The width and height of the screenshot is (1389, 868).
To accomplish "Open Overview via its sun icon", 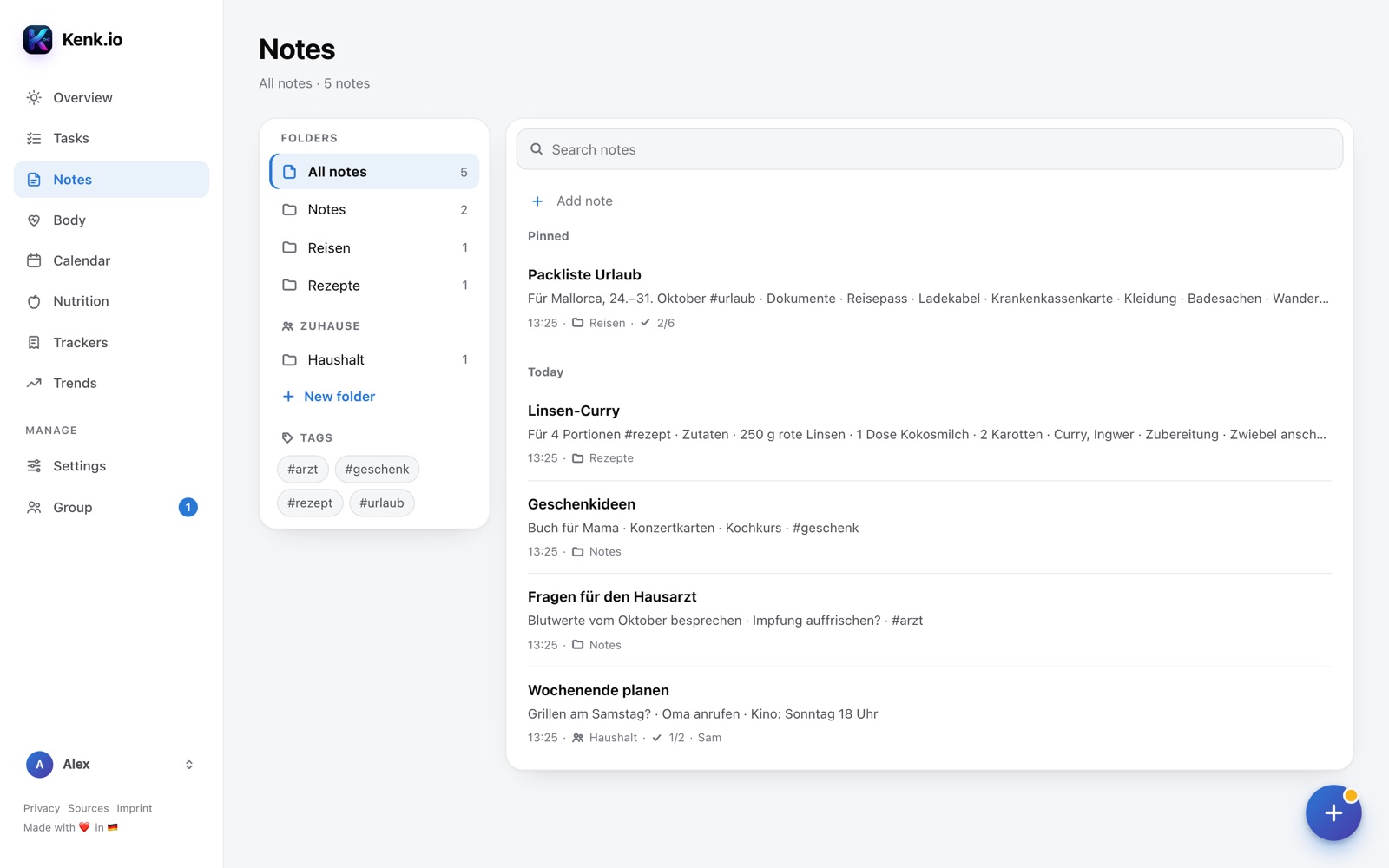I will (x=34, y=98).
